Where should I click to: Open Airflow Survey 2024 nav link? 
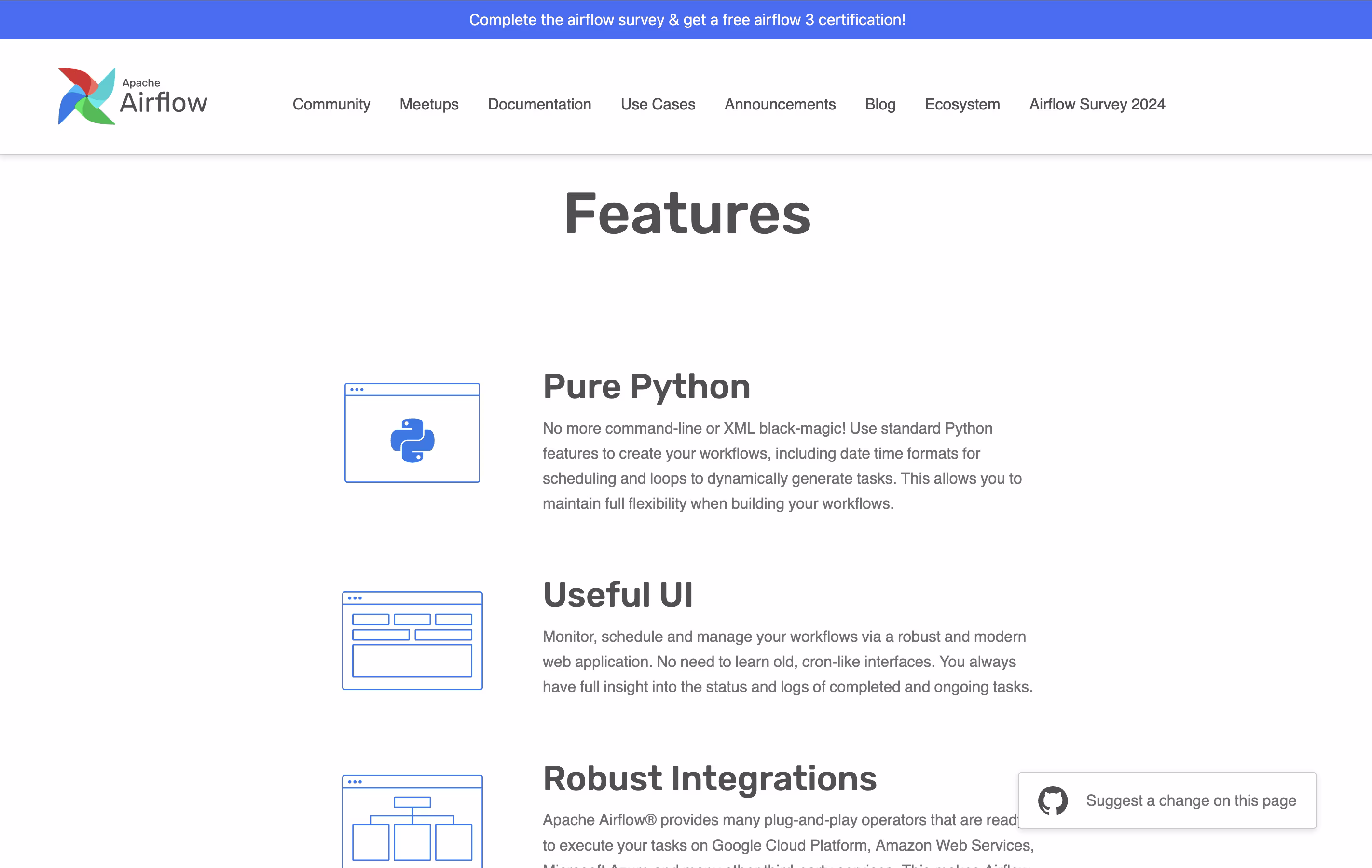click(1097, 104)
